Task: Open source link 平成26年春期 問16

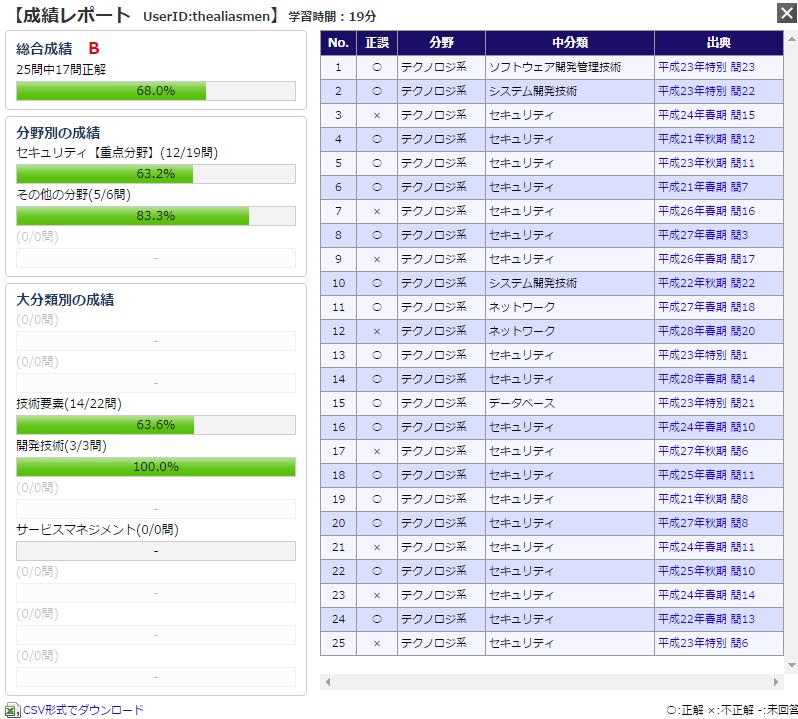Action: pos(706,211)
